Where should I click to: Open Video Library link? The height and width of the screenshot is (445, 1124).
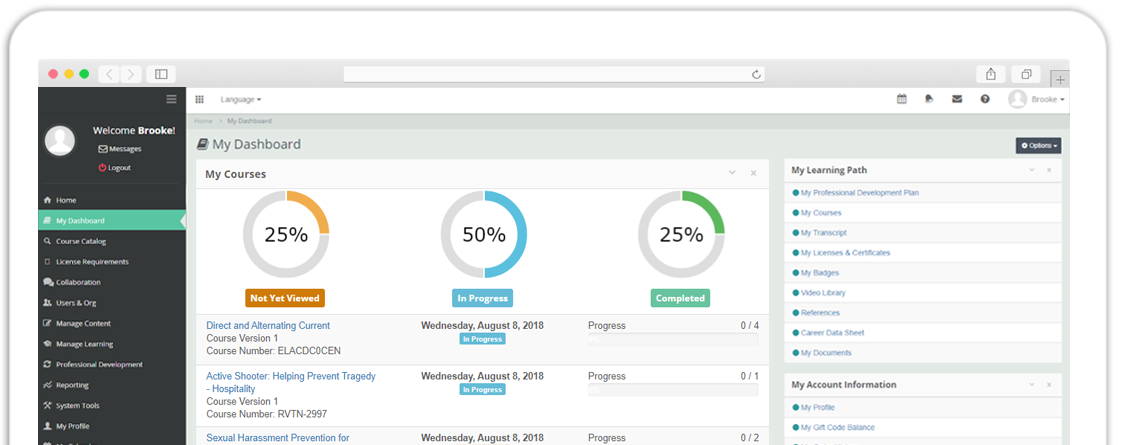click(x=823, y=293)
